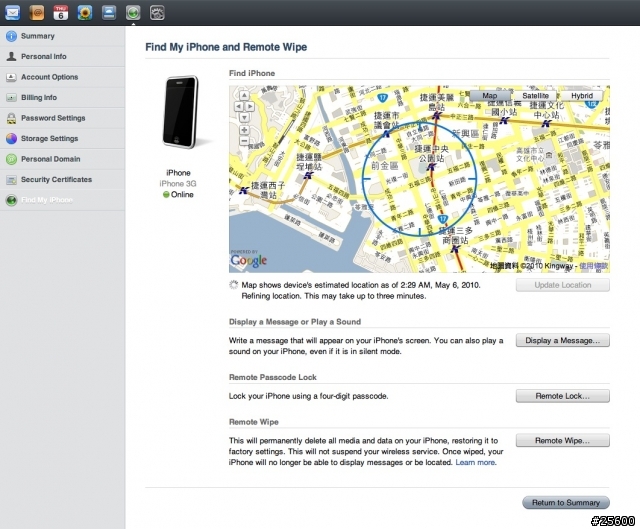
Task: Open the iDisk icon in top bar
Action: tap(109, 13)
